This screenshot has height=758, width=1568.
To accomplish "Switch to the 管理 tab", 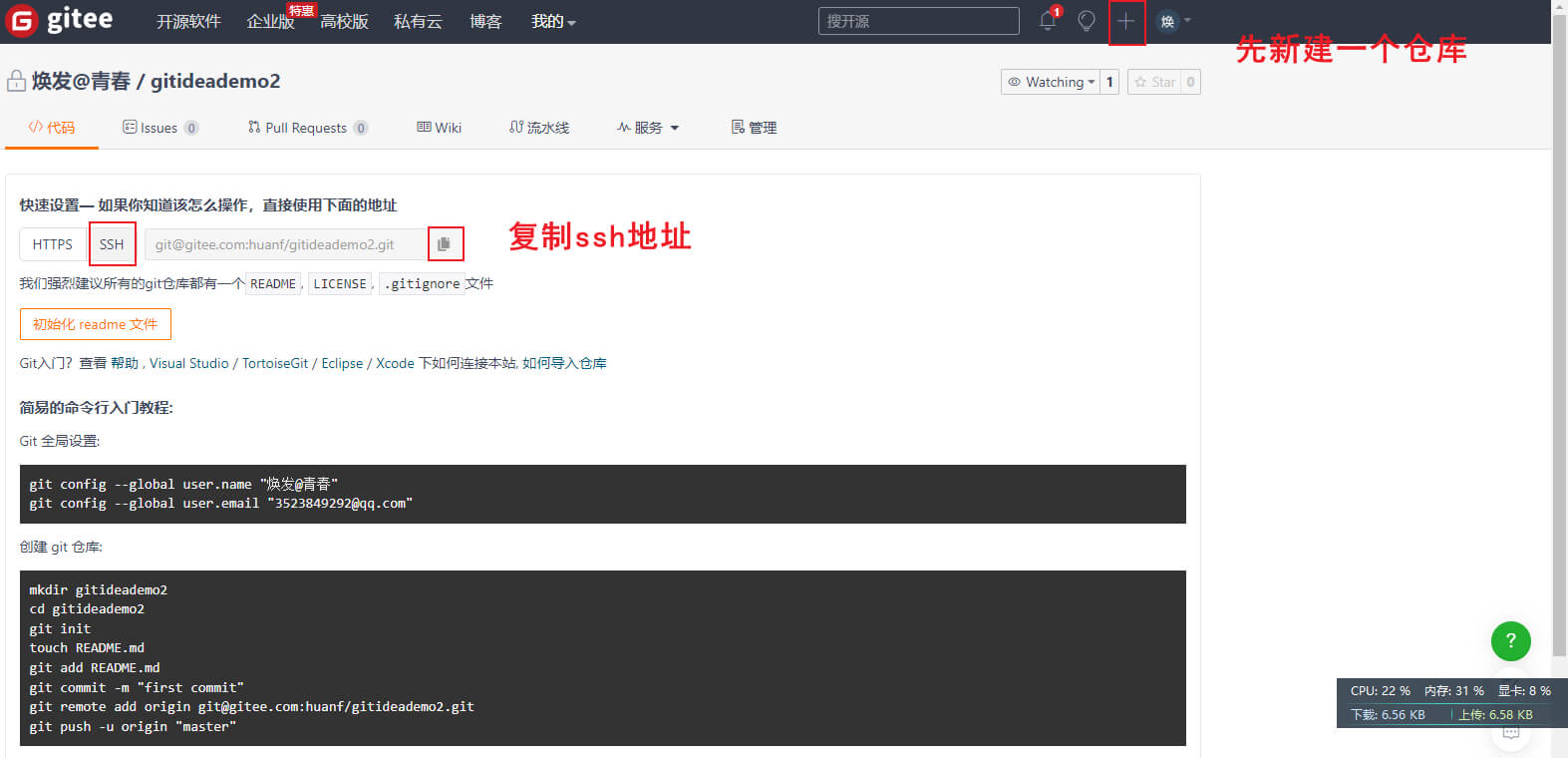I will pyautogui.click(x=754, y=128).
